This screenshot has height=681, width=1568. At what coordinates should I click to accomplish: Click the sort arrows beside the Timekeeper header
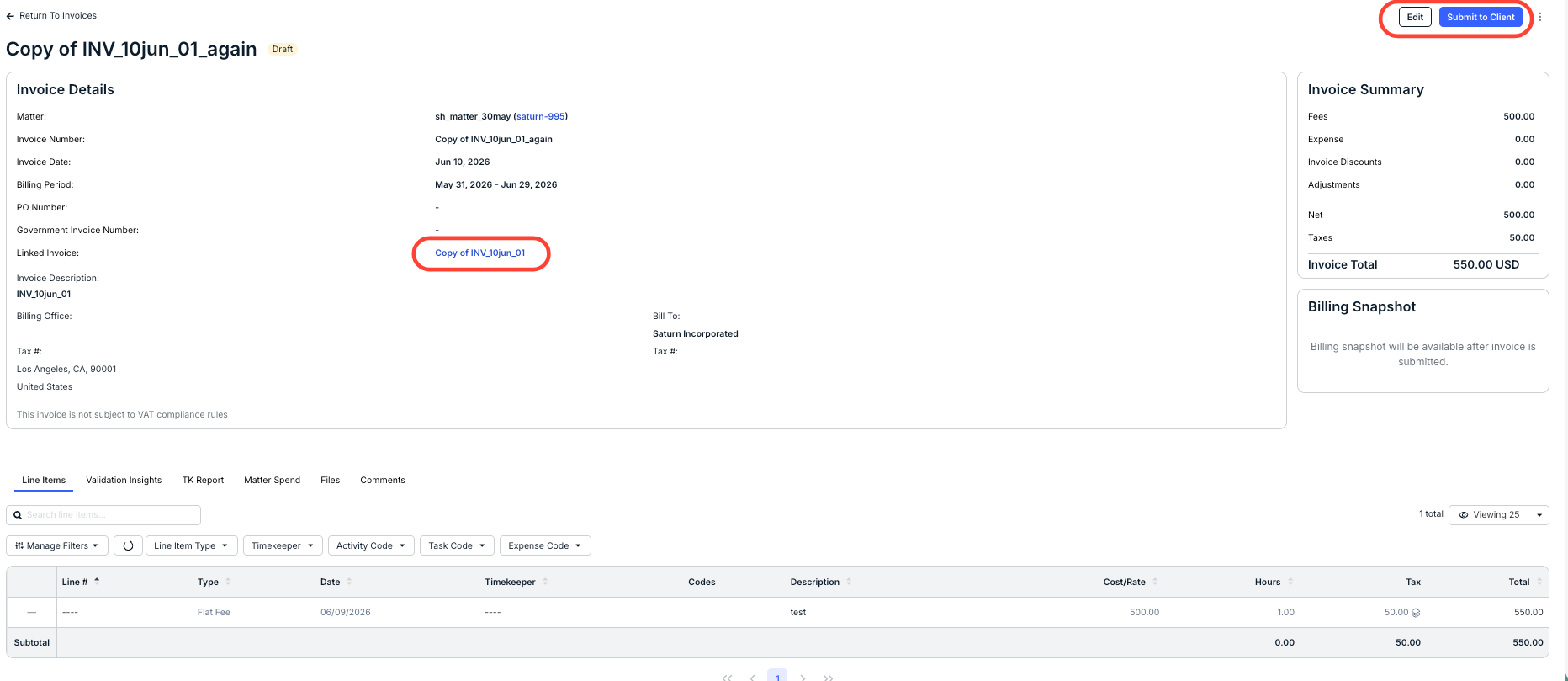point(545,582)
